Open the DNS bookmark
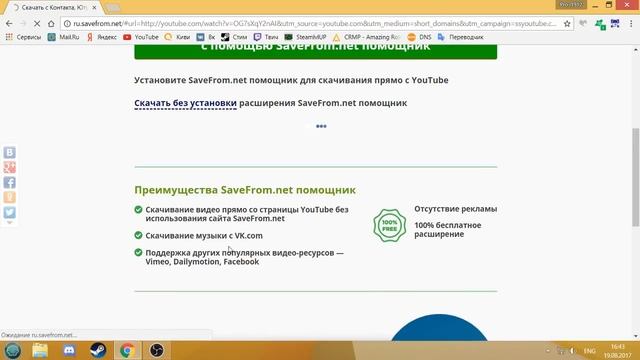 pos(419,37)
